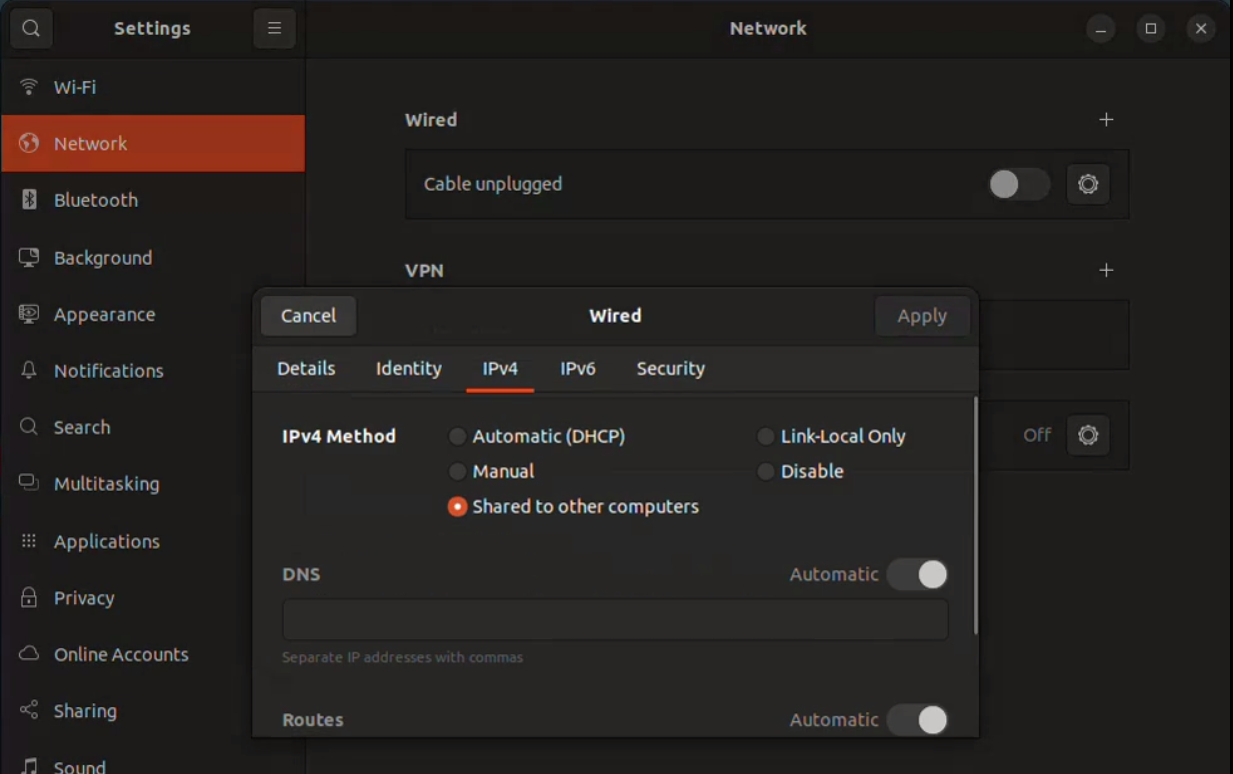Open gear settings next to Off label
Viewport: 1233px width, 774px height.
pos(1088,435)
